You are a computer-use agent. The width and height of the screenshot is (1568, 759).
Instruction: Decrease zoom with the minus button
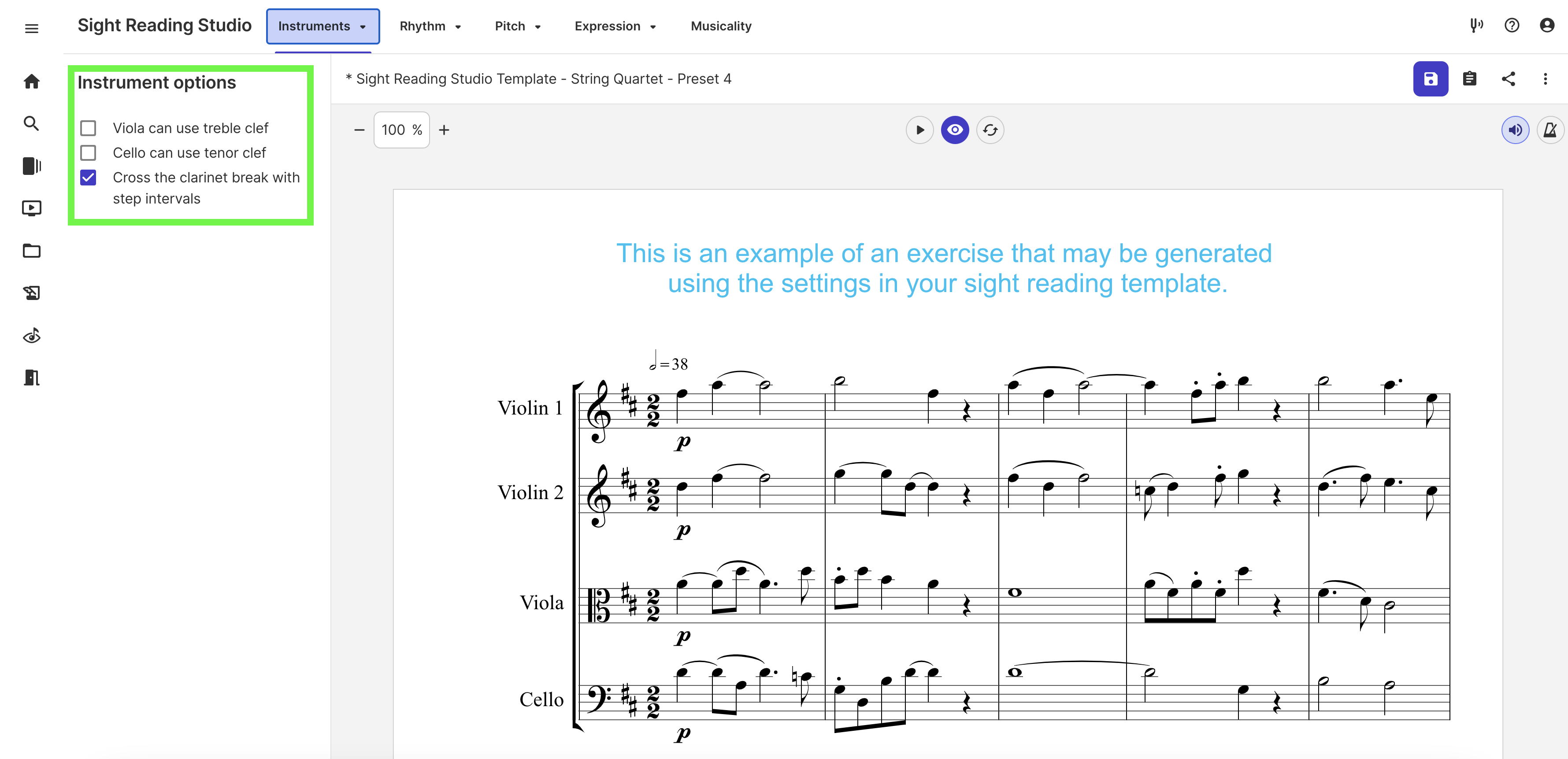pyautogui.click(x=359, y=130)
